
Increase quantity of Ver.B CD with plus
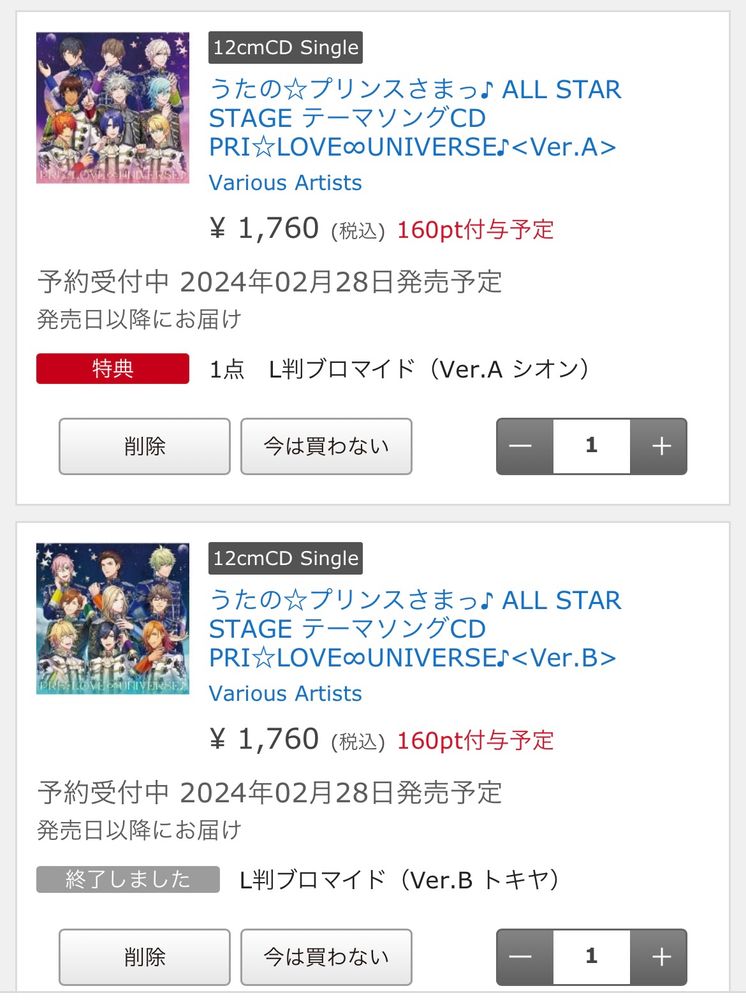click(659, 957)
